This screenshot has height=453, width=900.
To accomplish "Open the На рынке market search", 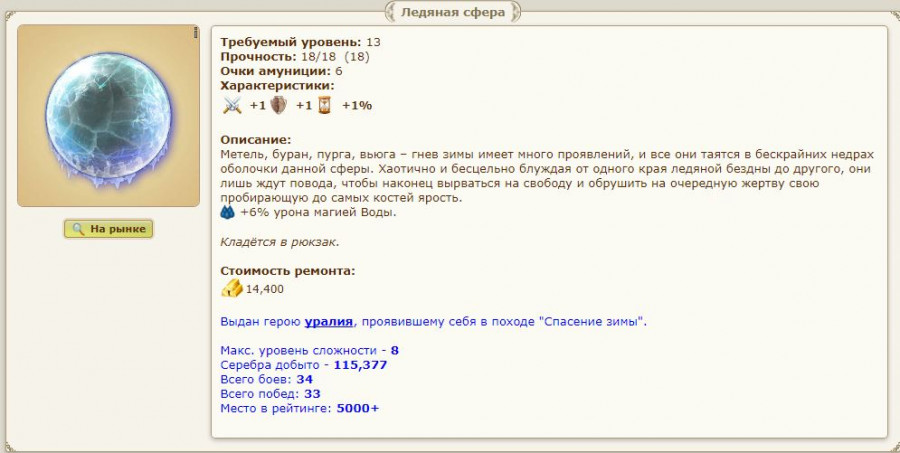I will click(x=108, y=229).
